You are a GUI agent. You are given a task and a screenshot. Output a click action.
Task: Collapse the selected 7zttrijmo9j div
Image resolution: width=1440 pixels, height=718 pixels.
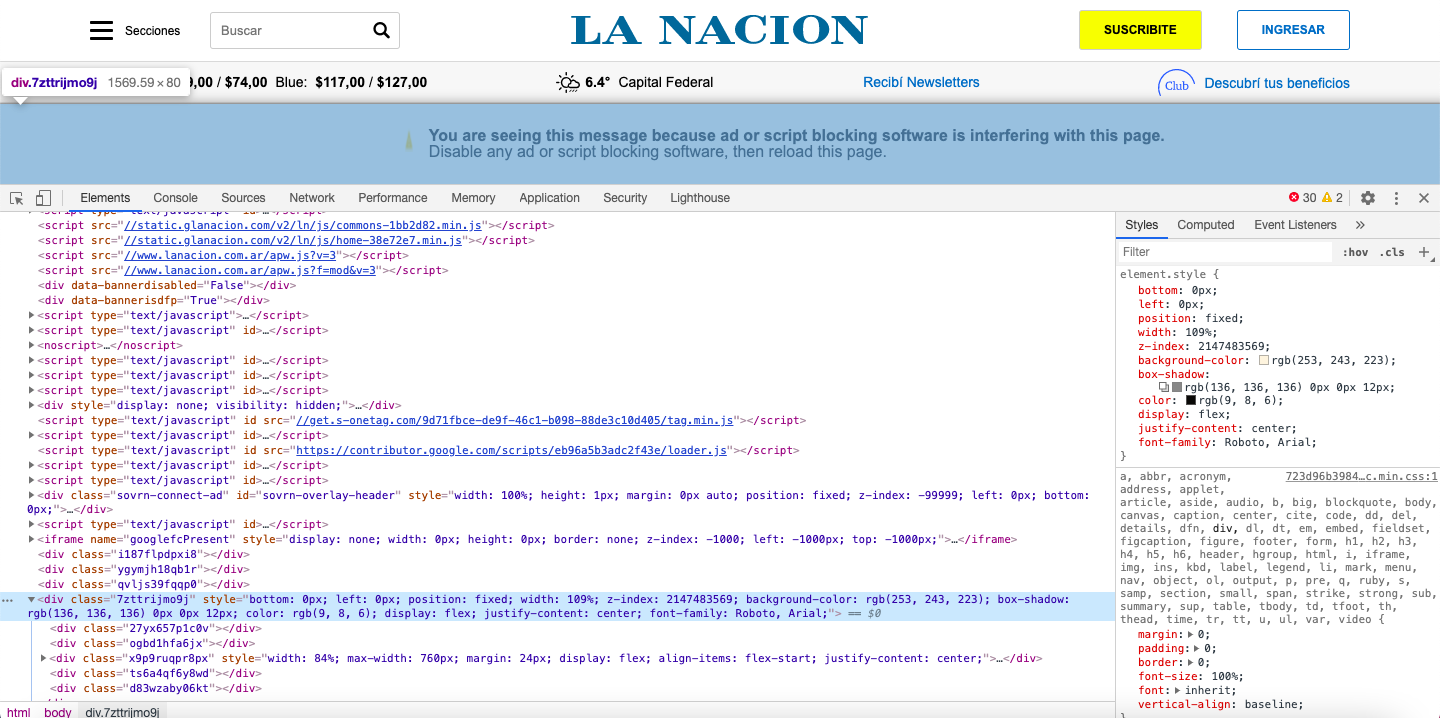pyautogui.click(x=32, y=599)
